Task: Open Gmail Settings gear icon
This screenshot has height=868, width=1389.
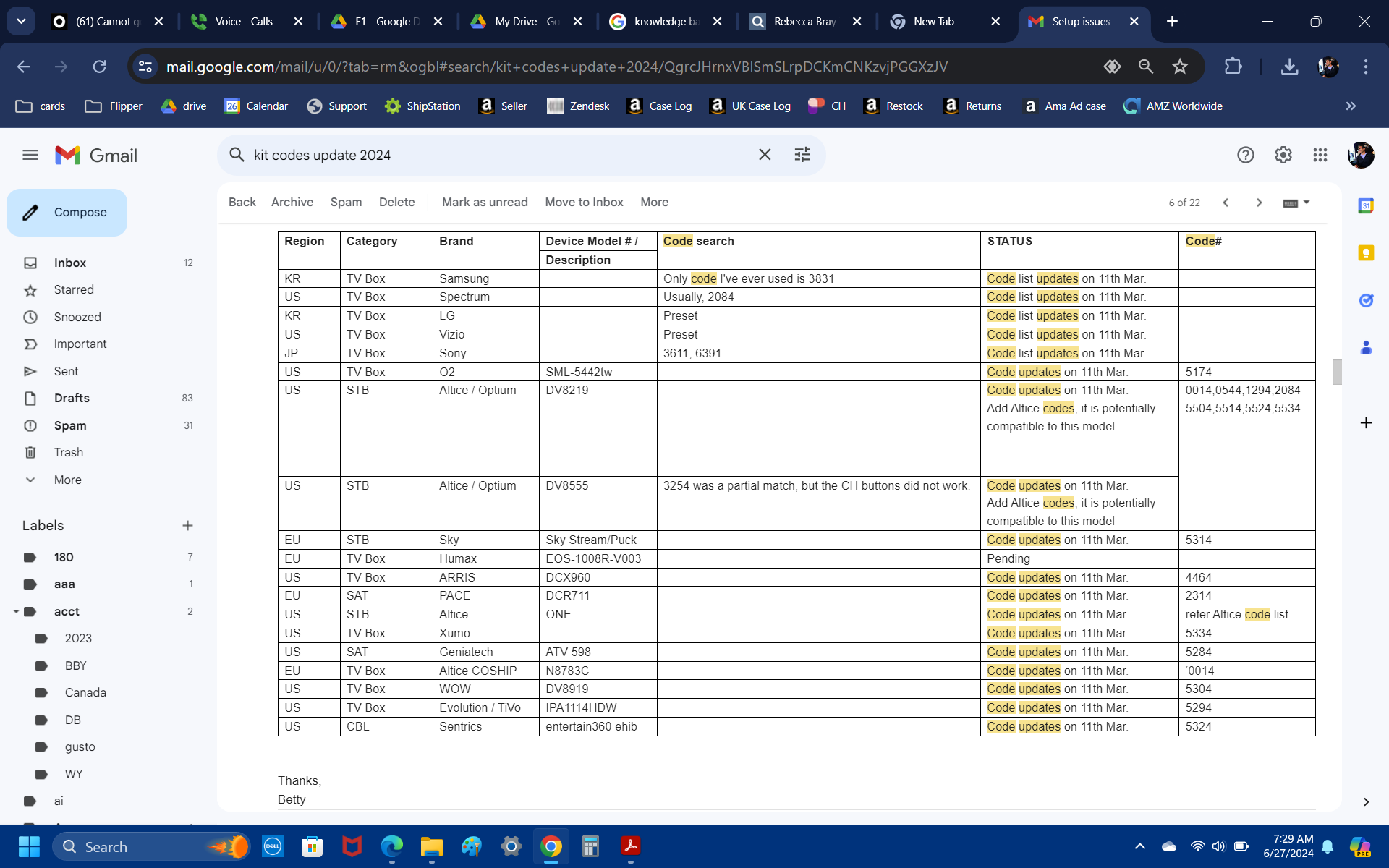Action: (1283, 155)
